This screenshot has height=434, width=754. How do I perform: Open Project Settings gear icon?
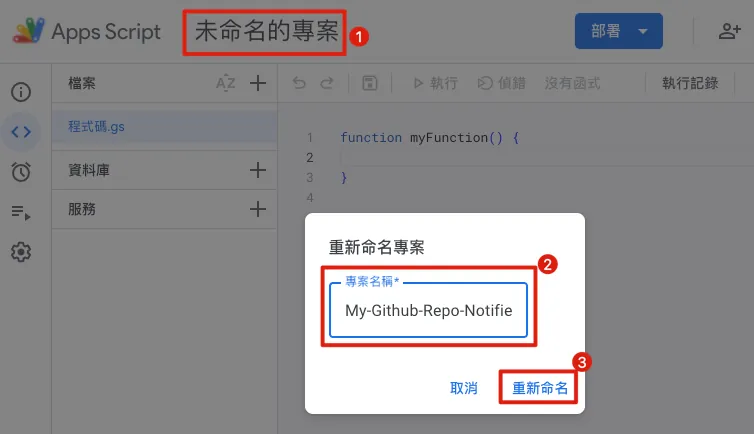(x=21, y=252)
